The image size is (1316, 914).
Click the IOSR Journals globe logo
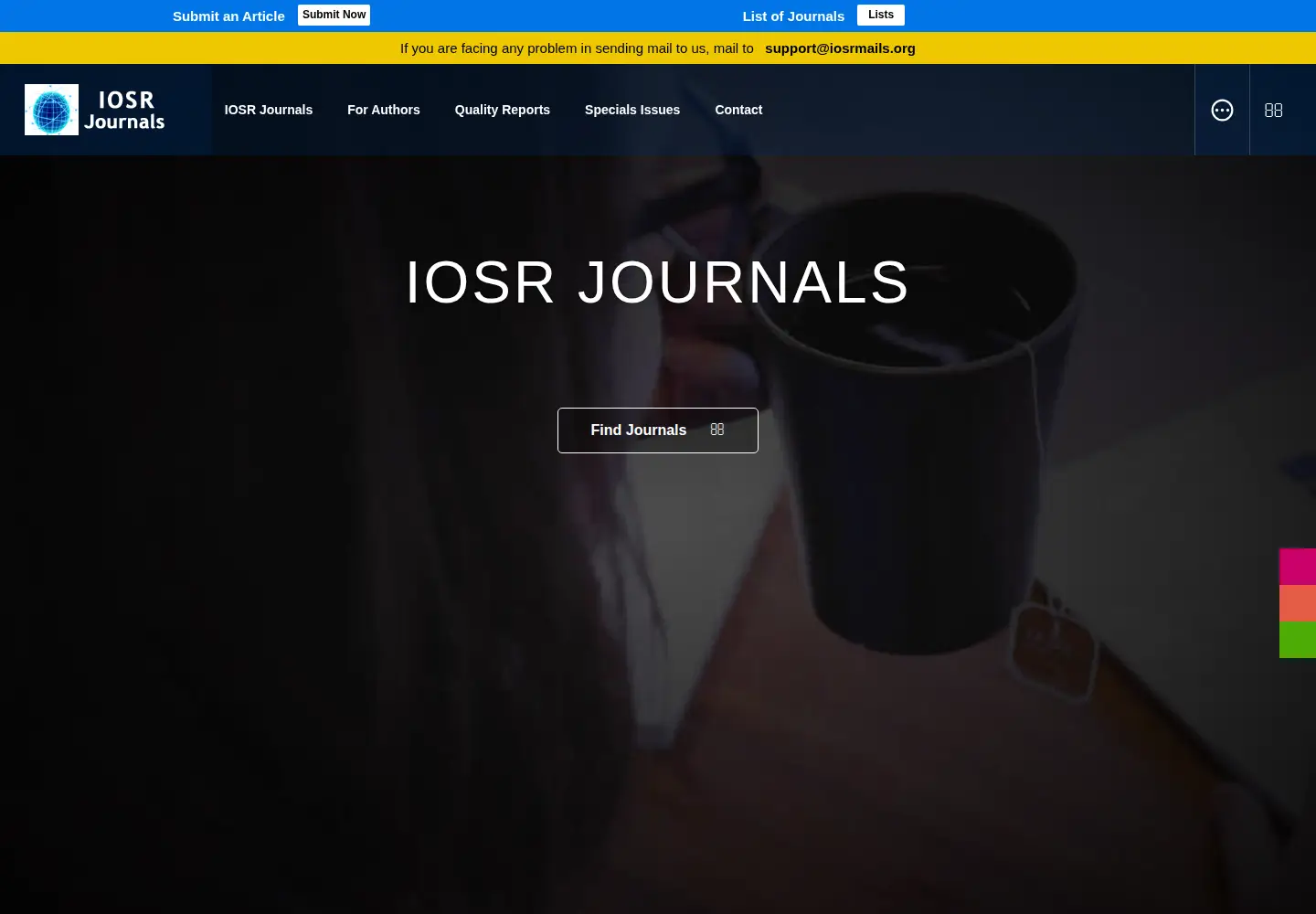pyautogui.click(x=95, y=110)
